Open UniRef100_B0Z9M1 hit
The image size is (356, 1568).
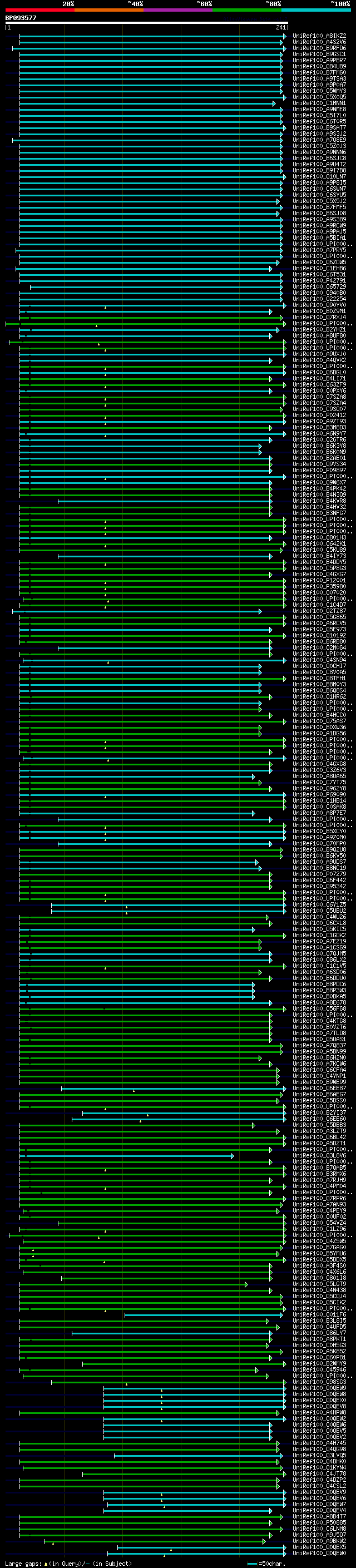click(x=319, y=311)
